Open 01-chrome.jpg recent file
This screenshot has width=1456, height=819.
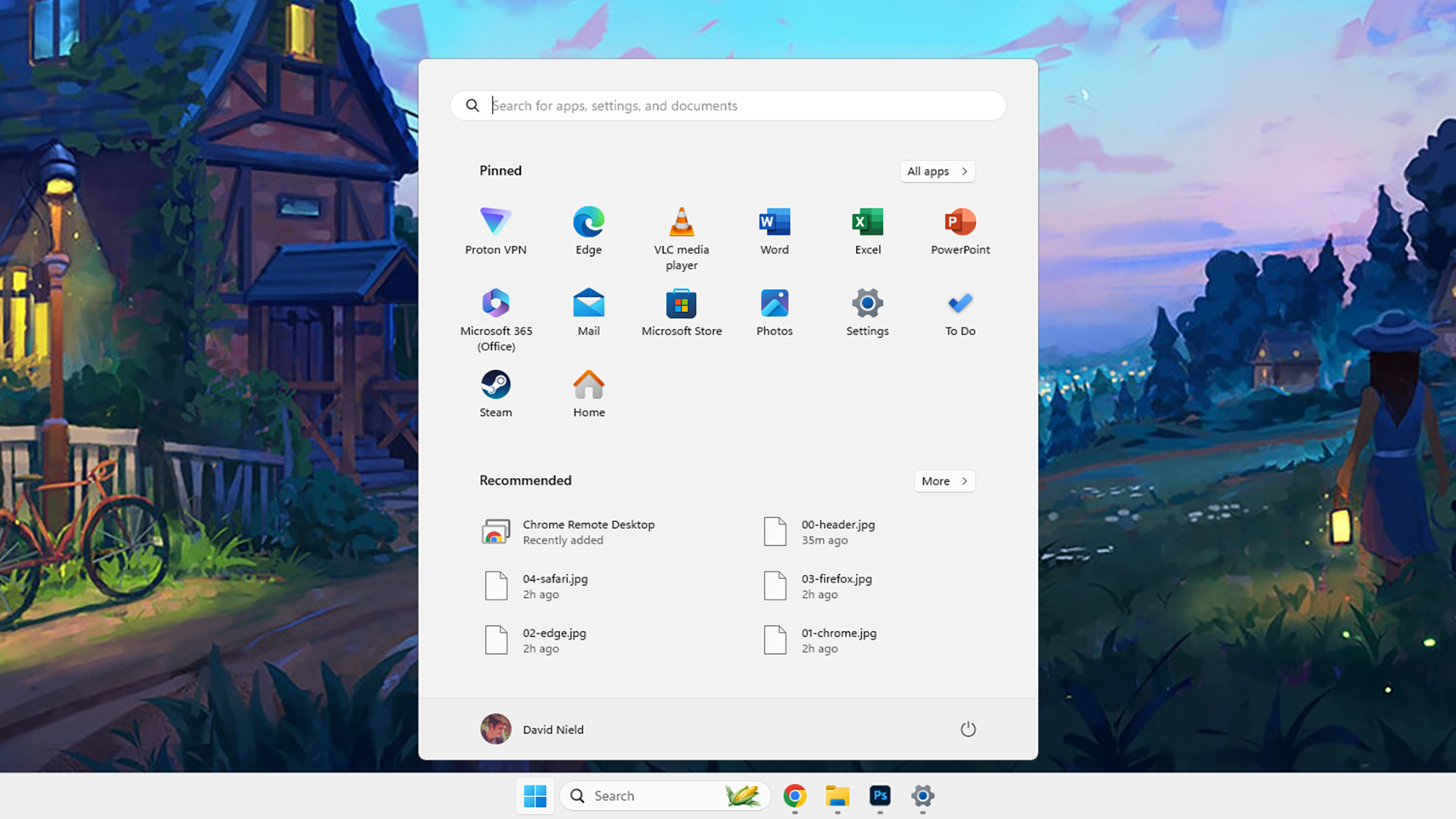(838, 639)
